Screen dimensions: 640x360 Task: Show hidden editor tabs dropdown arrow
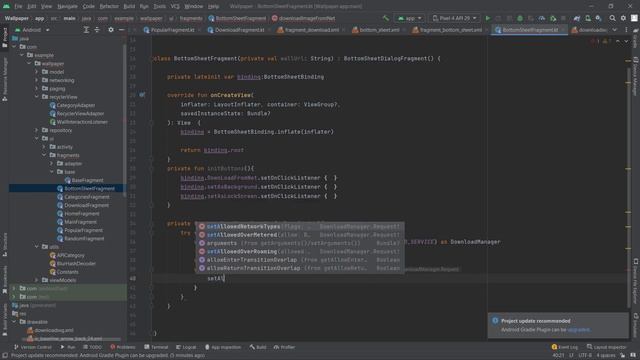(x=615, y=30)
